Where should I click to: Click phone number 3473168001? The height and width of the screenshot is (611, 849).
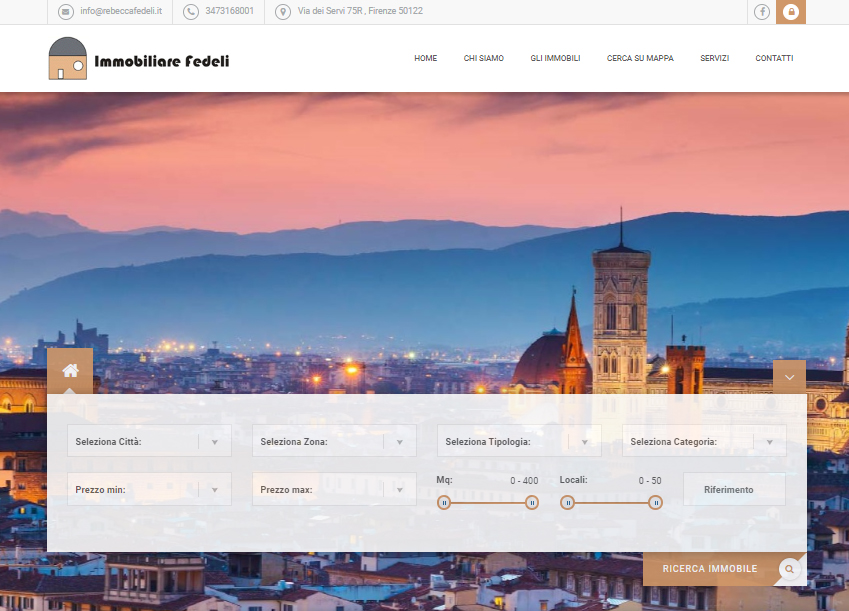[230, 11]
